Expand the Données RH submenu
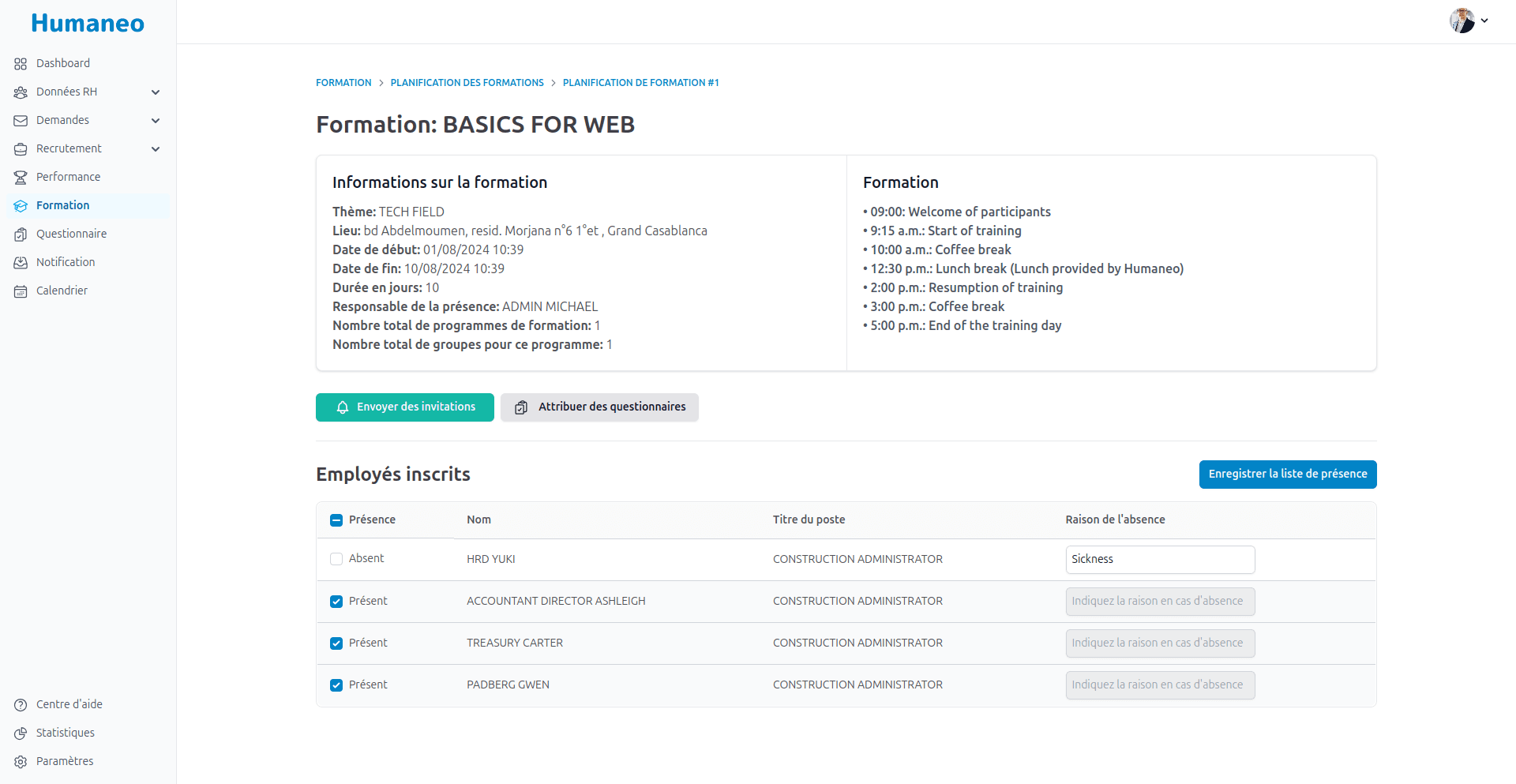Image resolution: width=1516 pixels, height=784 pixels. [156, 92]
